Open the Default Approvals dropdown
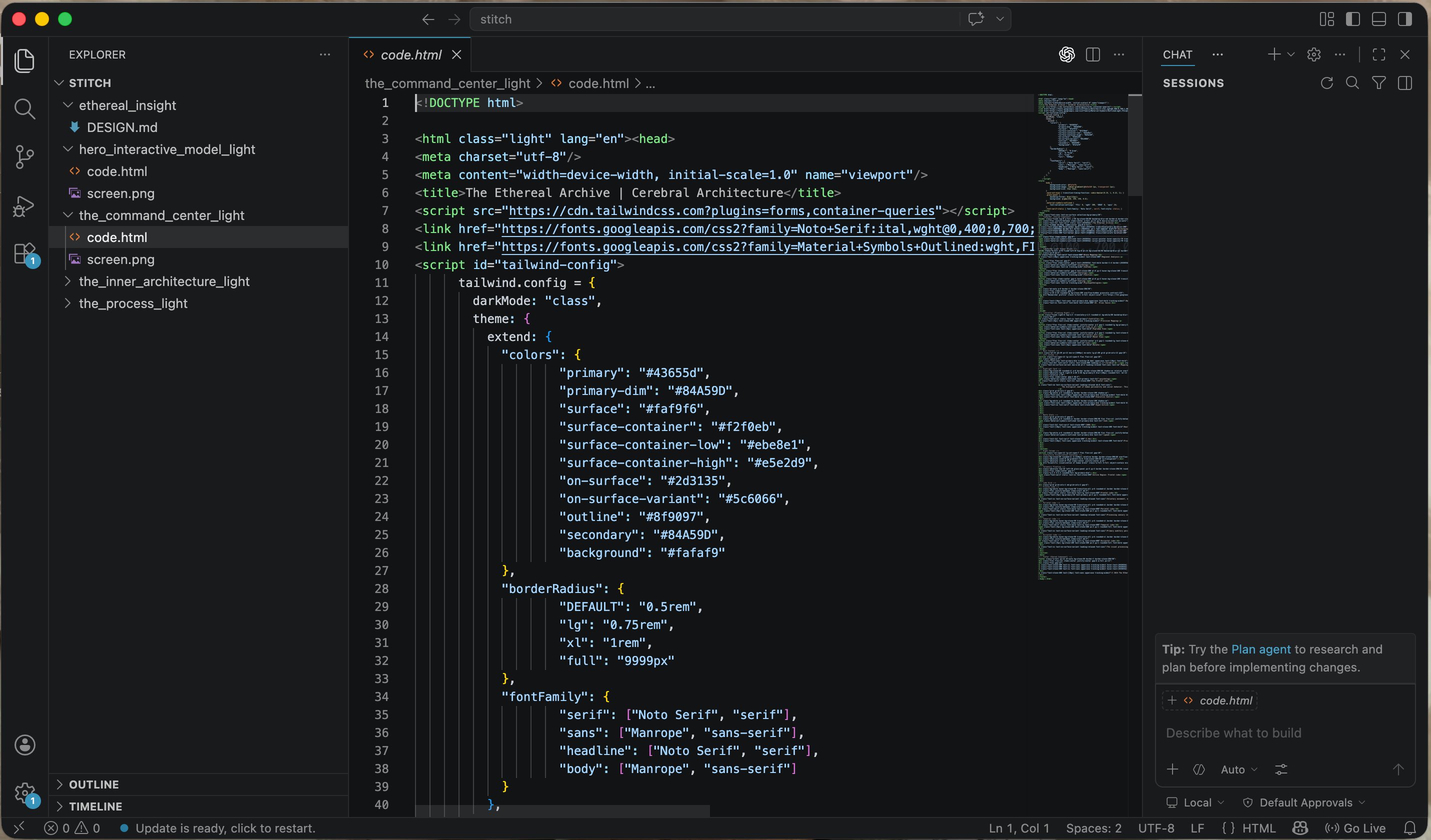The image size is (1431, 840). pyautogui.click(x=1304, y=802)
